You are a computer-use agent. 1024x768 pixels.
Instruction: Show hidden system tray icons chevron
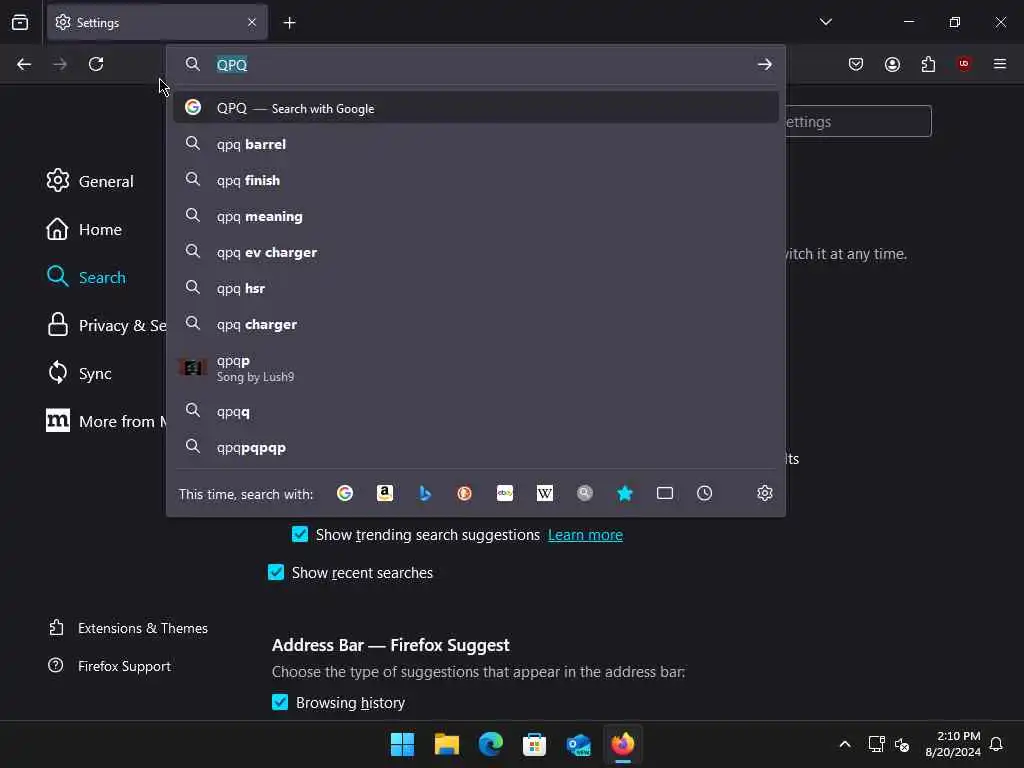click(844, 744)
